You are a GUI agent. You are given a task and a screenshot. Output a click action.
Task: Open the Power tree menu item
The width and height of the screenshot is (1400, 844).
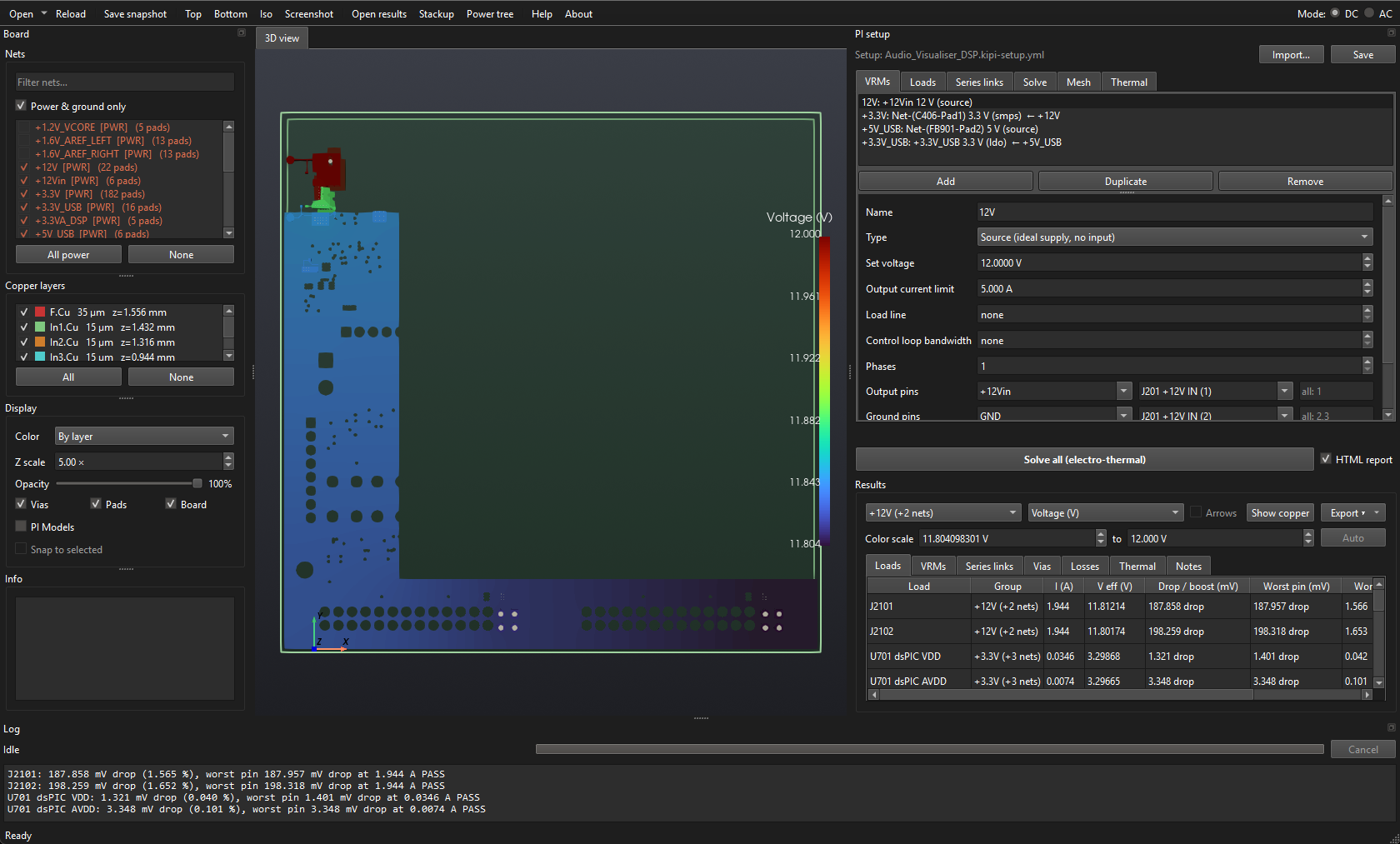490,14
